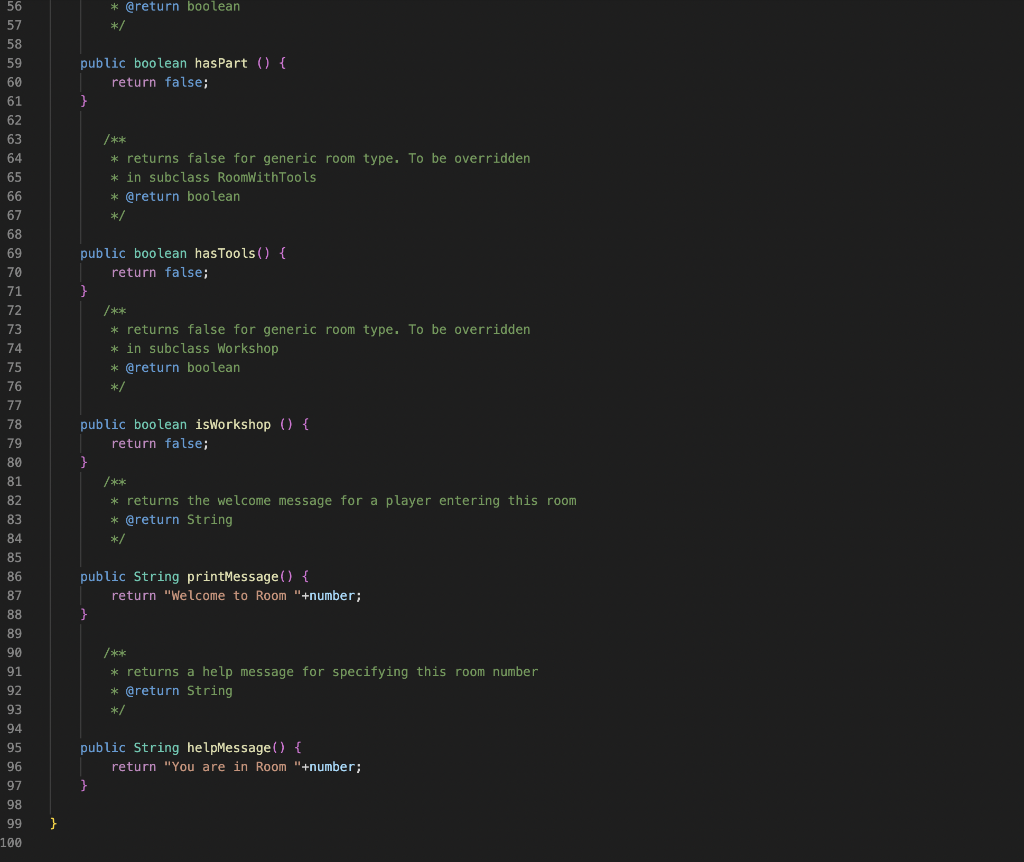Click the isWorkshop method name
The height and width of the screenshot is (862, 1024).
(x=232, y=424)
